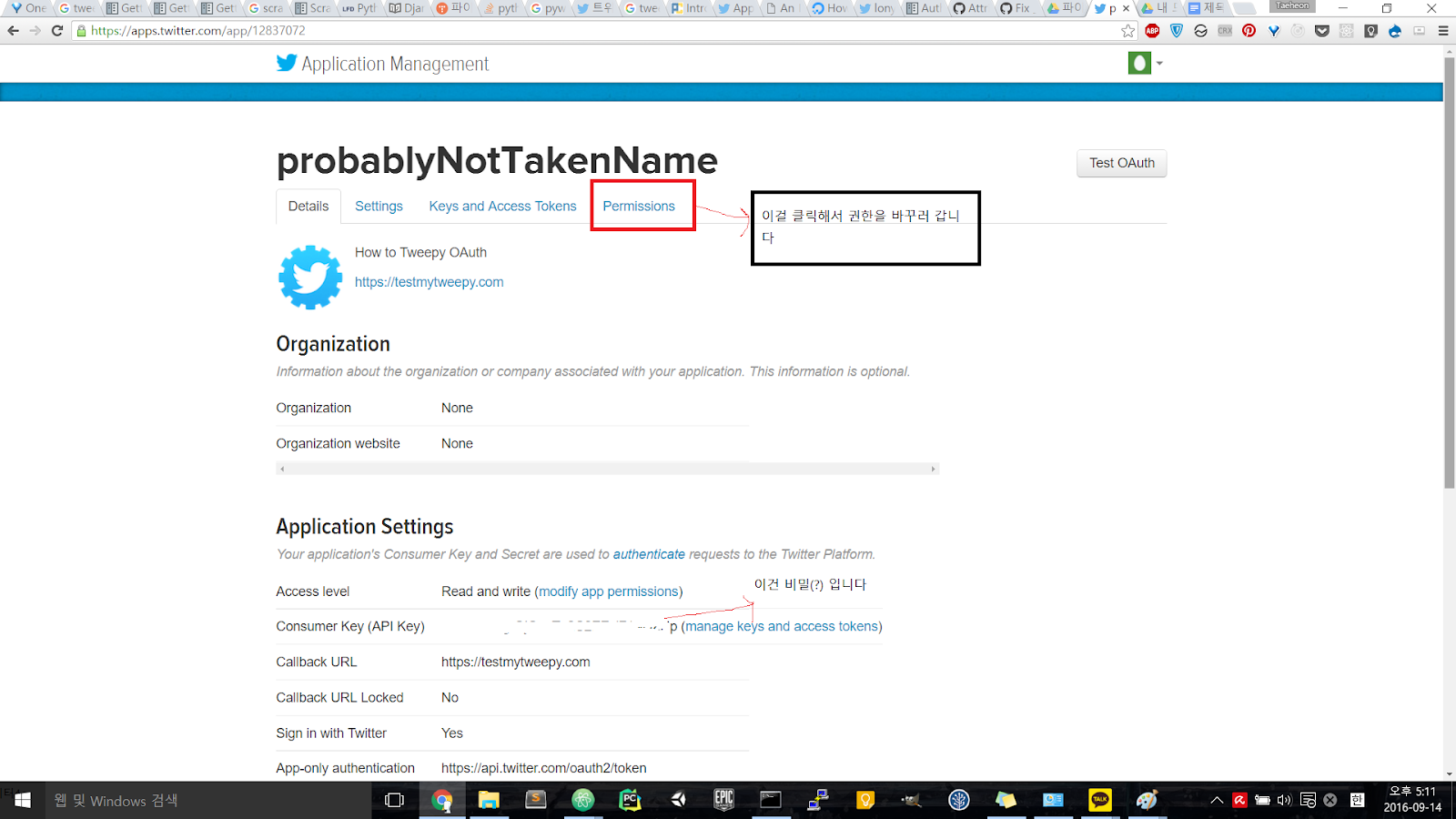Open the Pinterest extension icon
The height and width of the screenshot is (819, 1456).
1249,31
